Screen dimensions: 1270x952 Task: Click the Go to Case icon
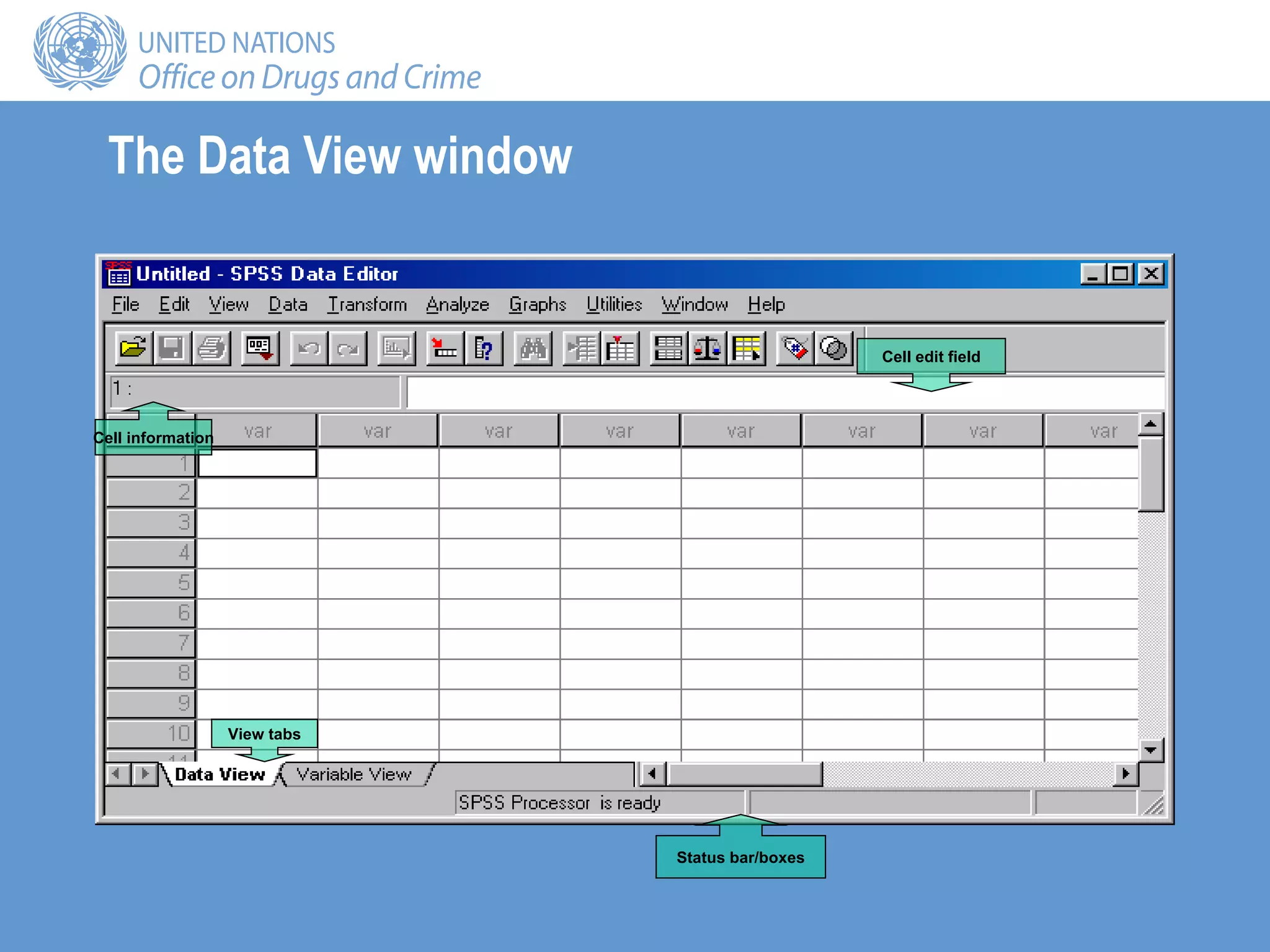[x=445, y=348]
